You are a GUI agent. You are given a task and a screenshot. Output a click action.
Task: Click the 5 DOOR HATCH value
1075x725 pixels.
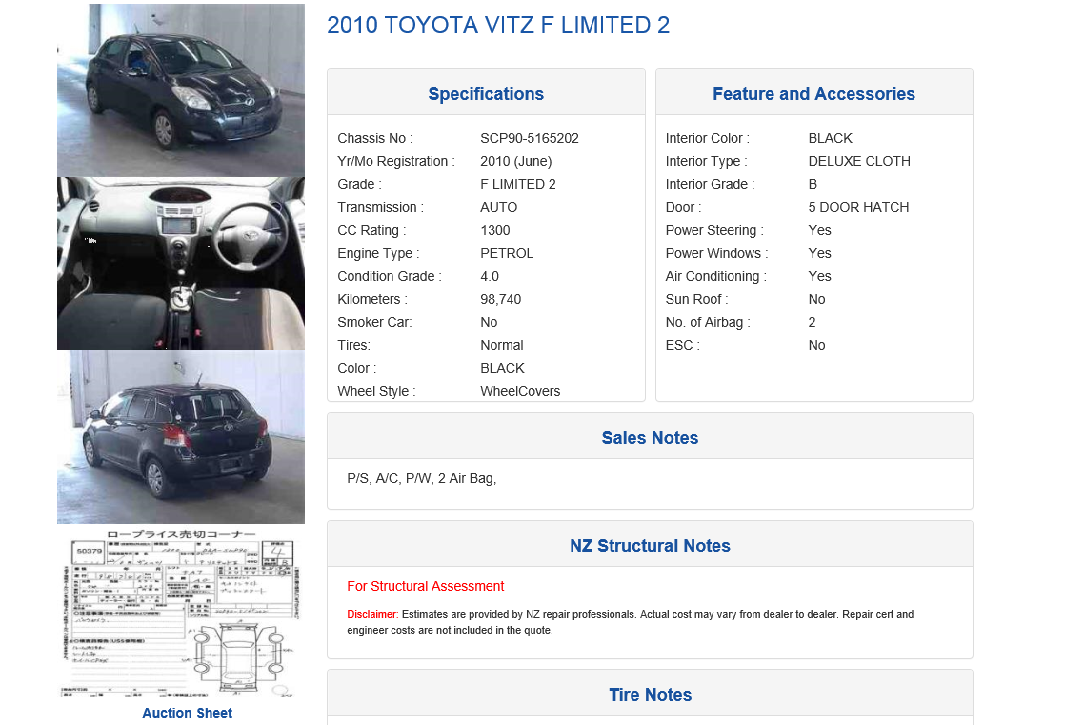click(x=859, y=207)
